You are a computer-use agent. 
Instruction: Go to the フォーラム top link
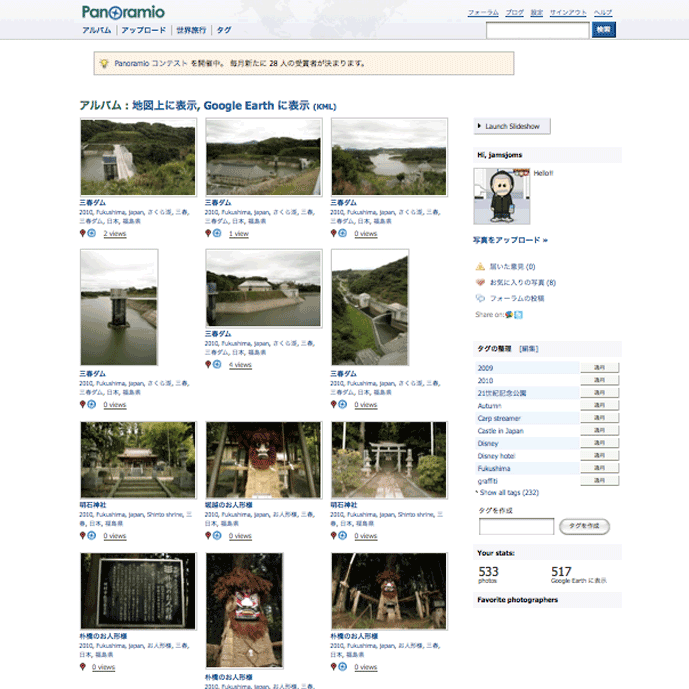point(483,12)
